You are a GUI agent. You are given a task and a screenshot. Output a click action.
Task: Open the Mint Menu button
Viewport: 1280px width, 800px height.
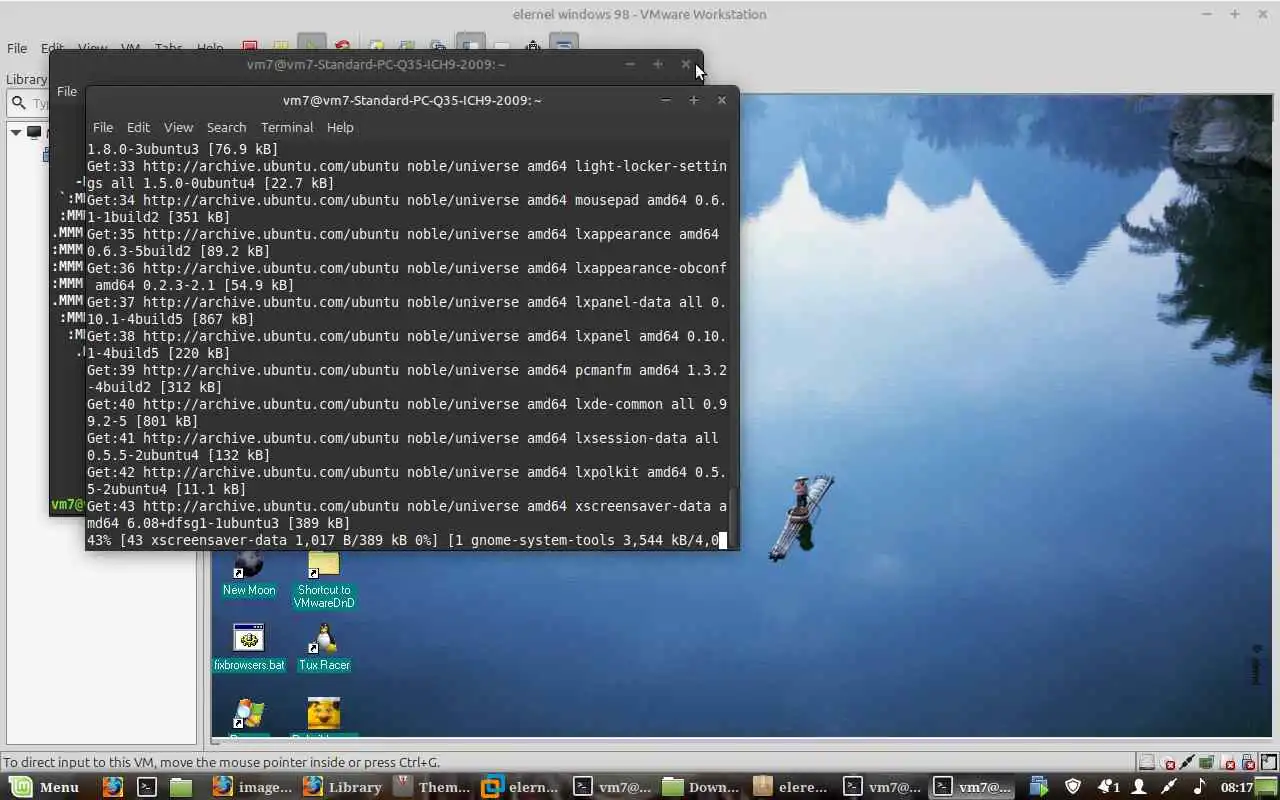coord(45,787)
